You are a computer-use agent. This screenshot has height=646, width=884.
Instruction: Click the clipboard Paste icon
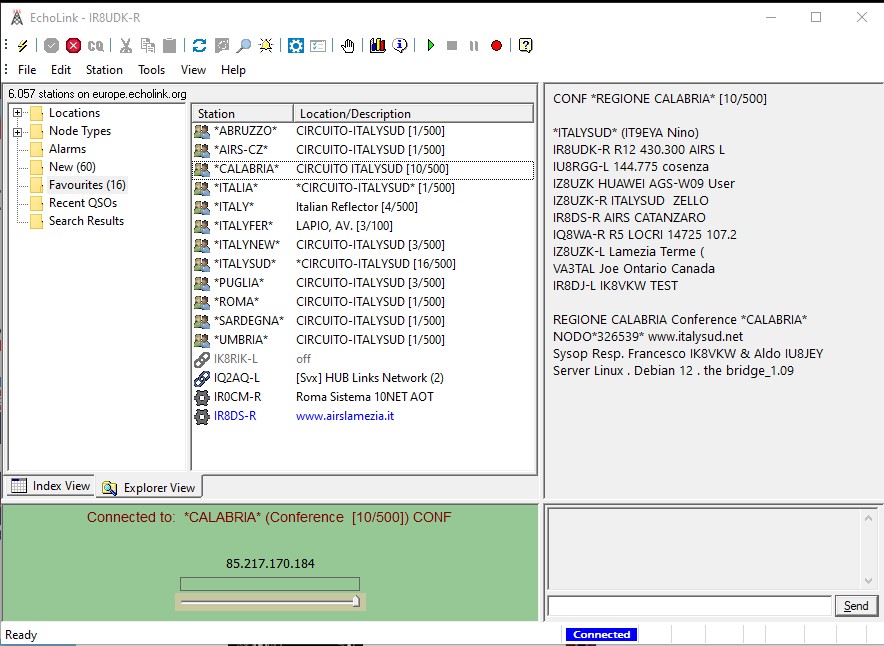coord(169,46)
